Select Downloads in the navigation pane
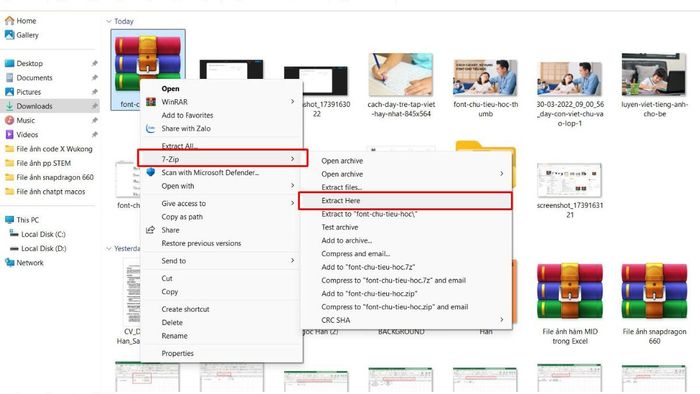700x394 pixels. tap(34, 106)
